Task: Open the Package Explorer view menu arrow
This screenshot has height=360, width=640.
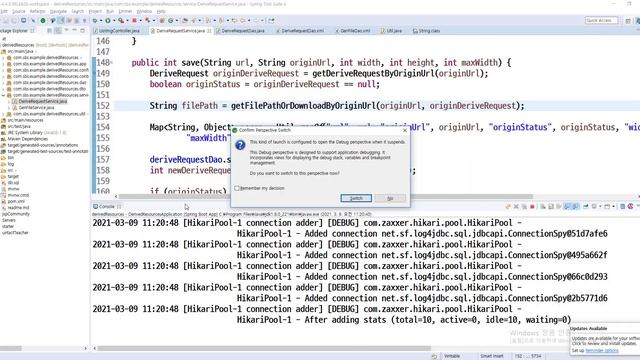Action: (x=67, y=31)
